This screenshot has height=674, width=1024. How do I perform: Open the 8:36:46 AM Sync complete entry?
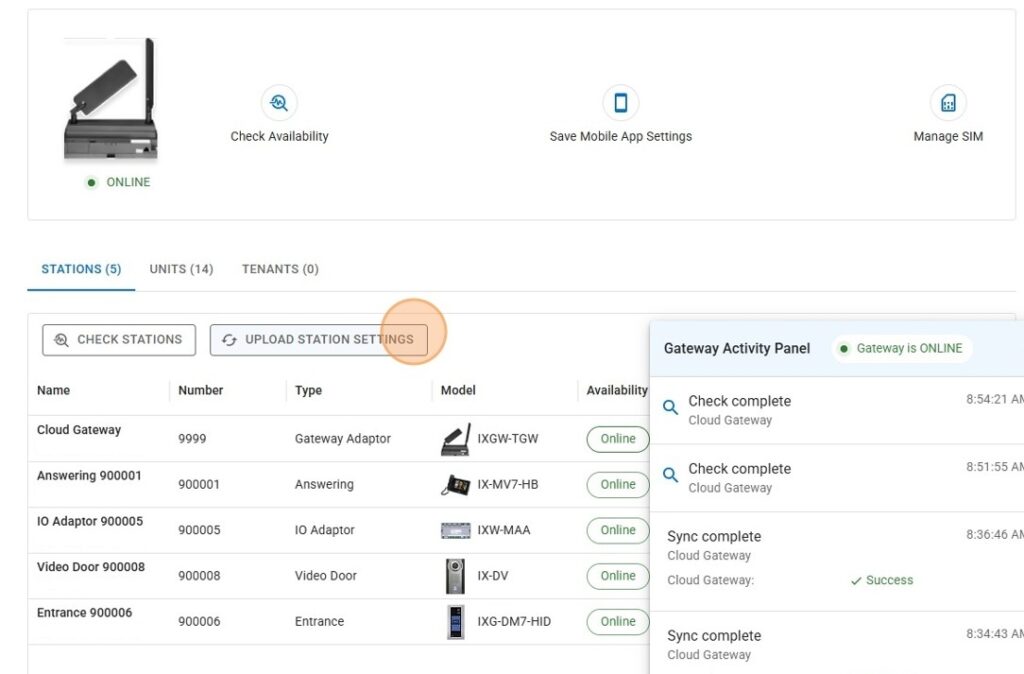tap(837, 562)
